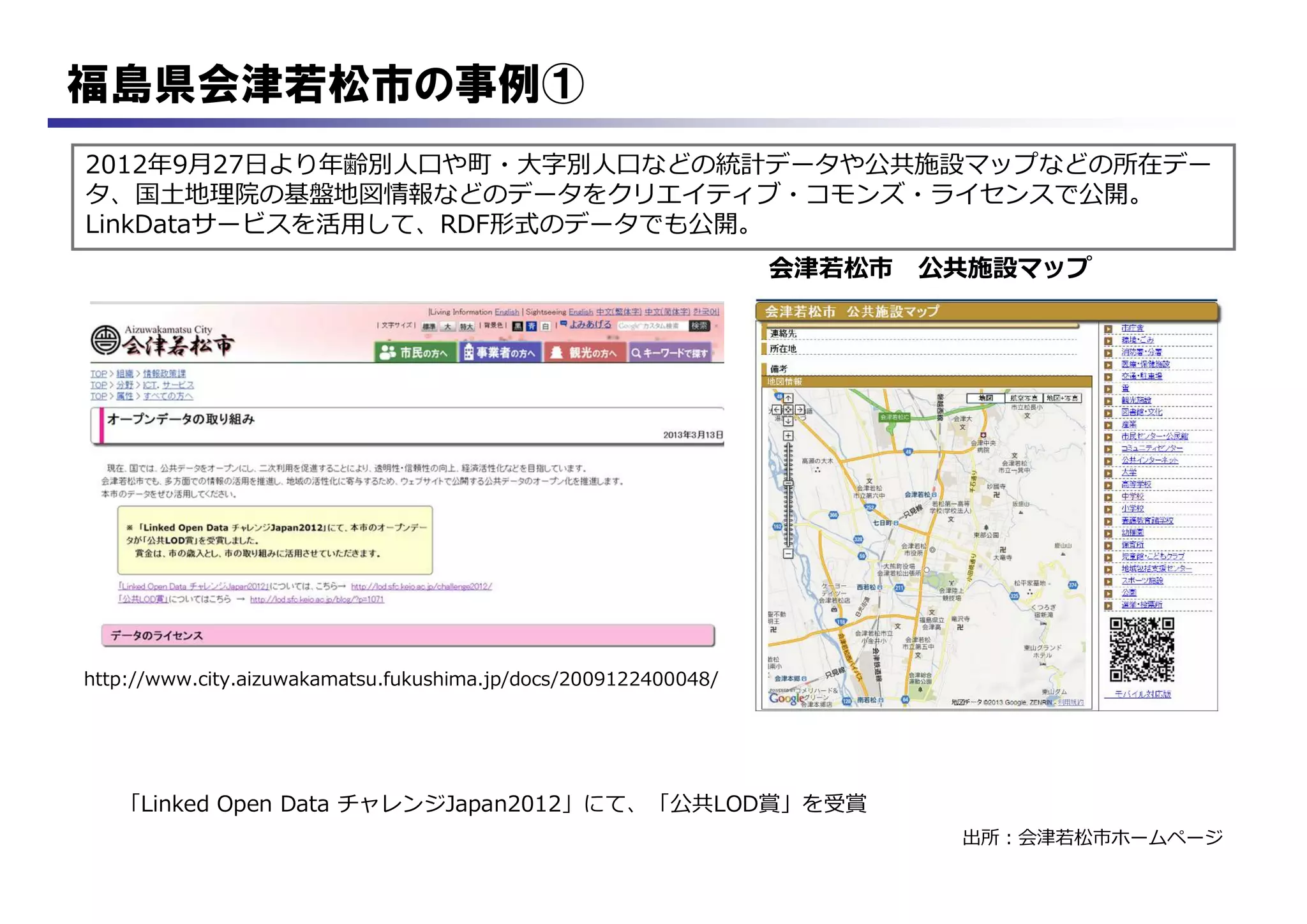
Task: Open the キーワードで探す navigation tab
Action: click(x=669, y=352)
